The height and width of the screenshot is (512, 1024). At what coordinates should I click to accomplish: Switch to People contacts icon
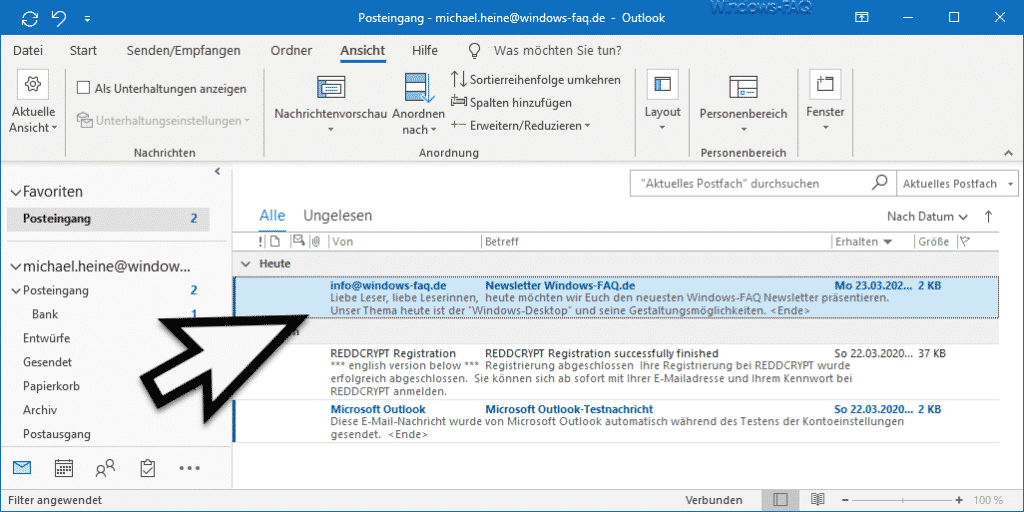(105, 468)
